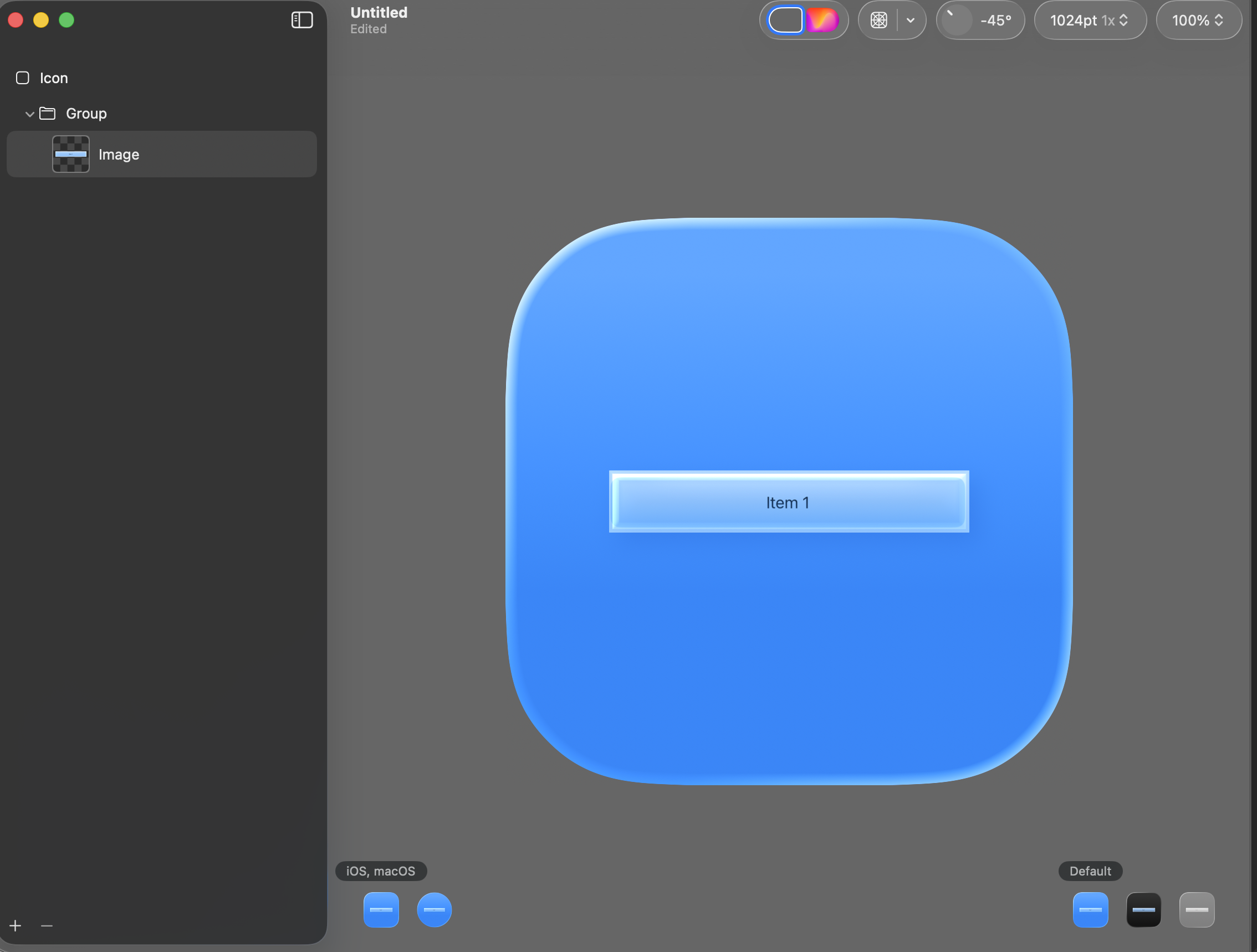Select the Image layer thumbnail
Screen dimensions: 1257x952
[71, 154]
